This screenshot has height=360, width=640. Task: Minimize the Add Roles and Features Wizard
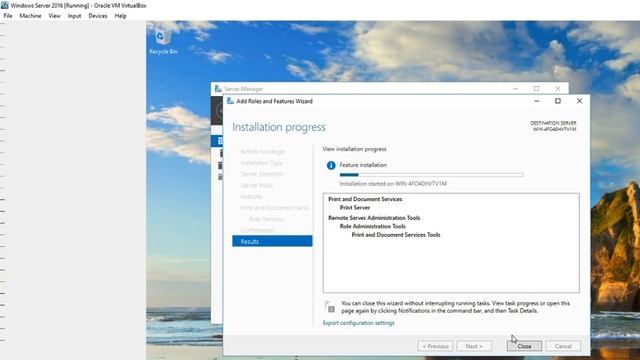tap(537, 101)
